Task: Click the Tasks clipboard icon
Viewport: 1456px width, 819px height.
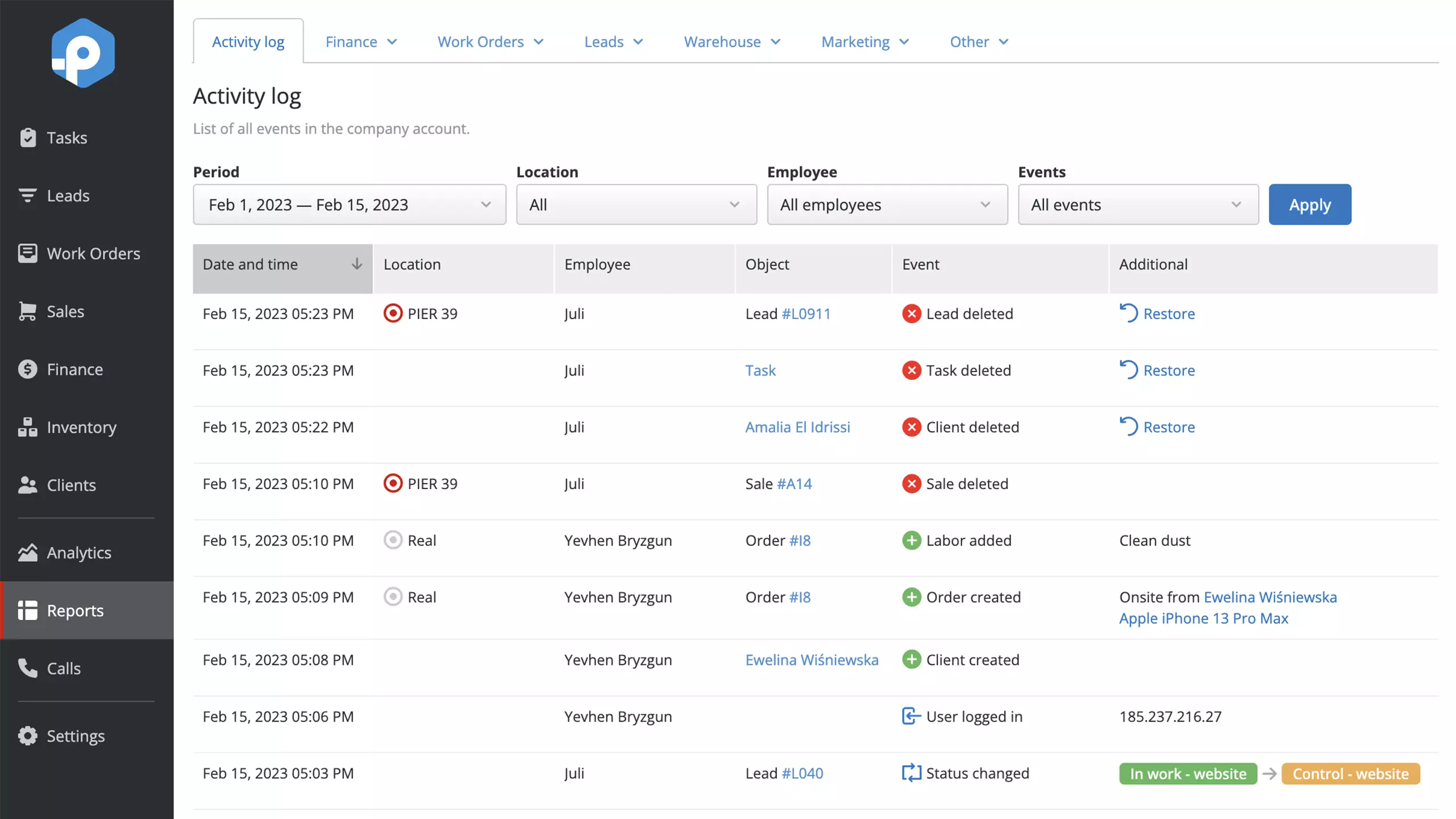Action: pyautogui.click(x=27, y=138)
